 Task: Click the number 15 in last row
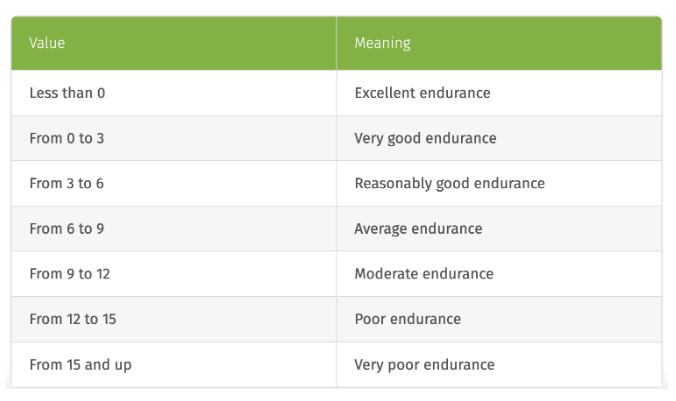tap(74, 365)
